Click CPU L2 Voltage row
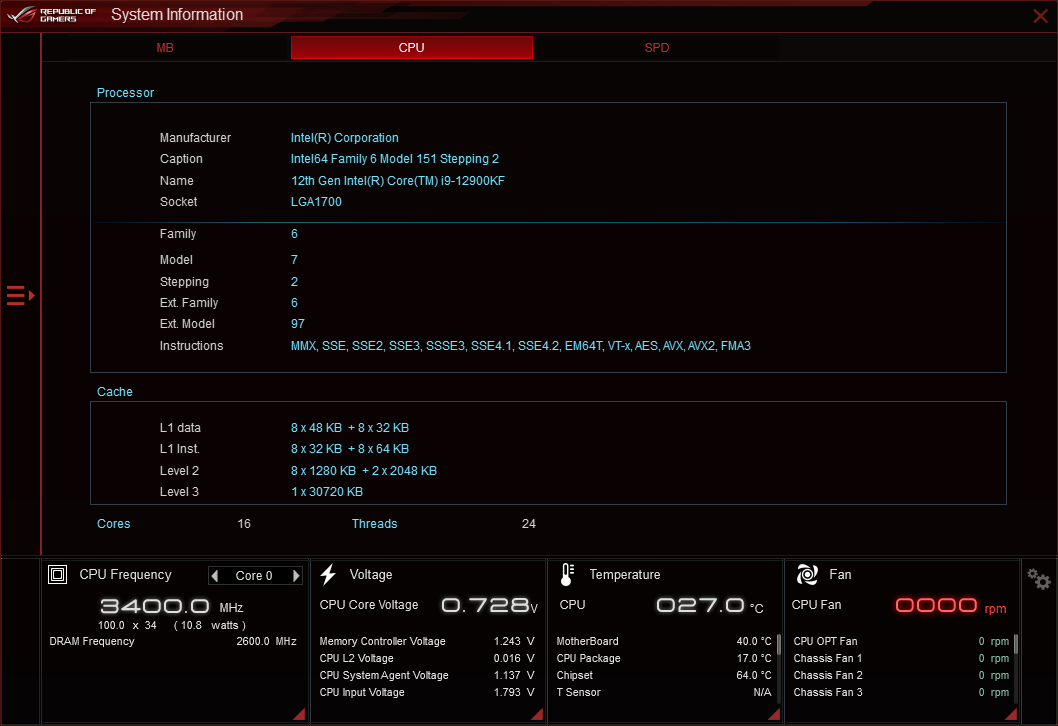 point(426,658)
